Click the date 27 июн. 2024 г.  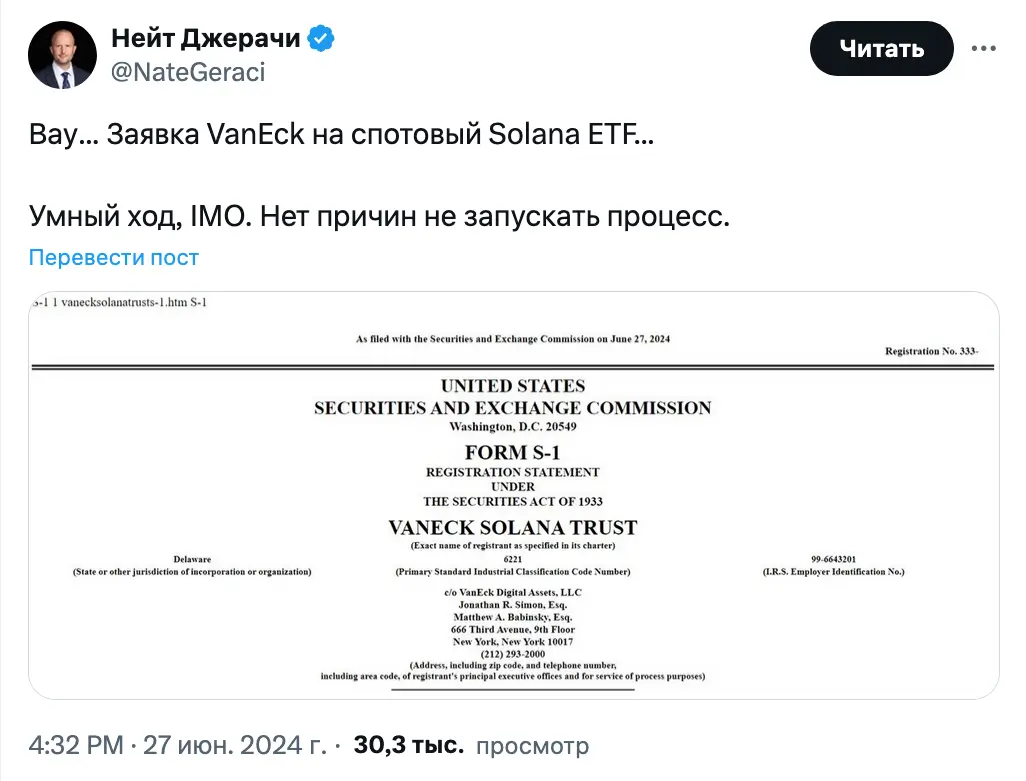[234, 745]
